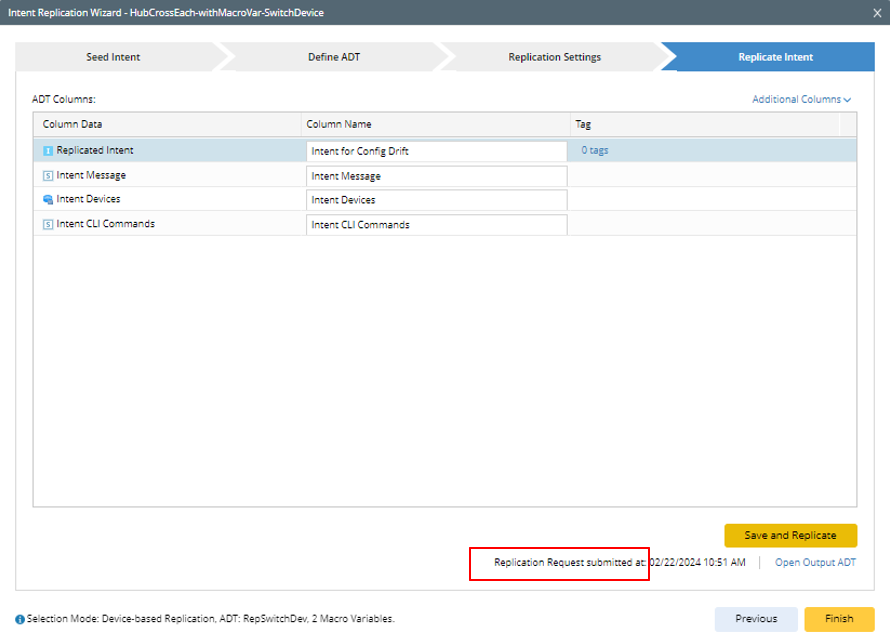Click the Replicated Intent row icon

pyautogui.click(x=48, y=151)
